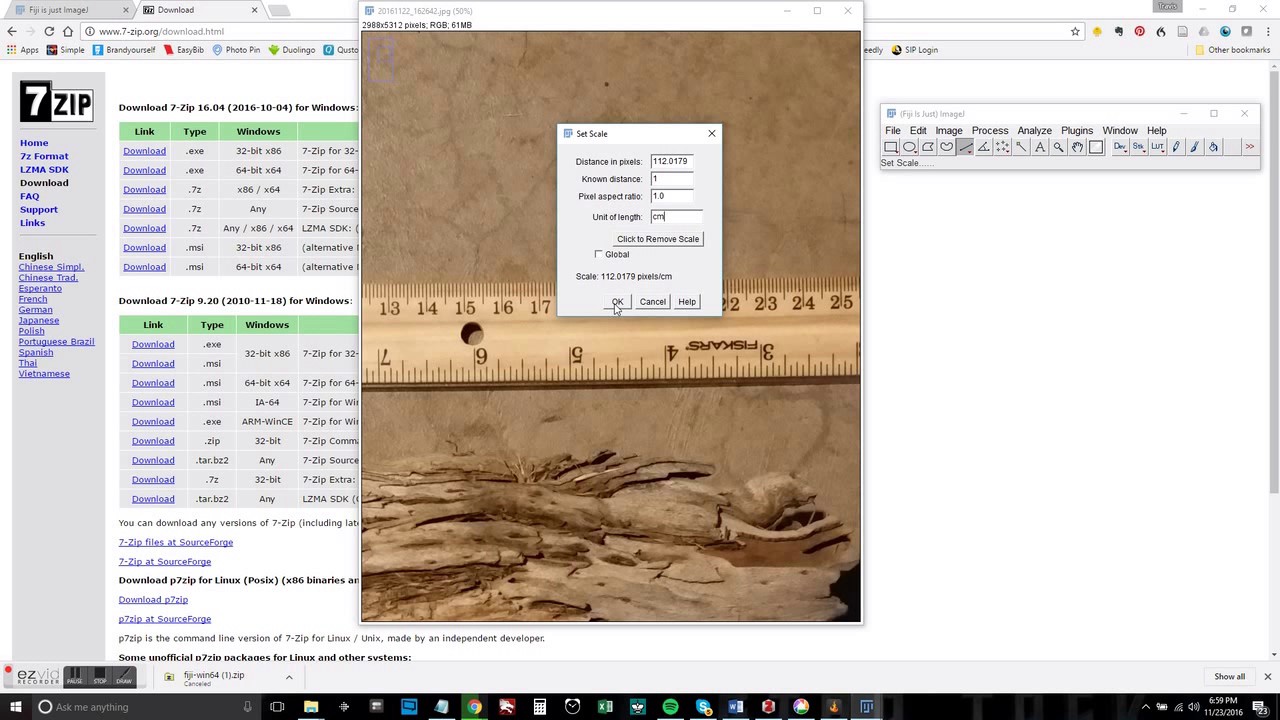Open the Duolingo bookmark
The width and height of the screenshot is (1280, 720).
pos(292,50)
